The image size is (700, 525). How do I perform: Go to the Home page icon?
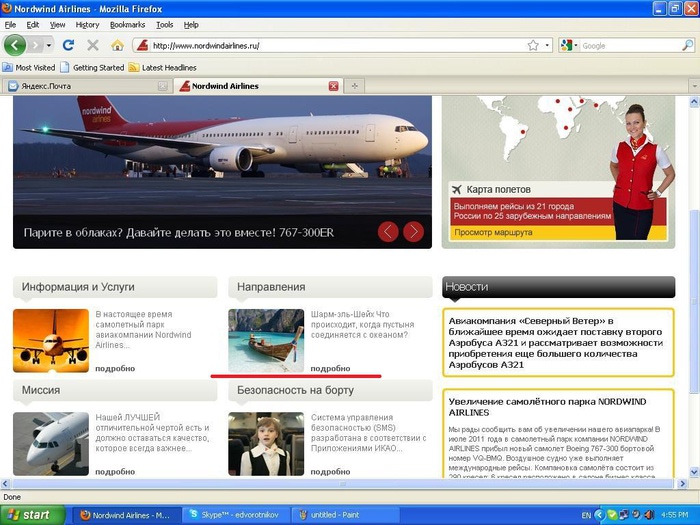[117, 45]
